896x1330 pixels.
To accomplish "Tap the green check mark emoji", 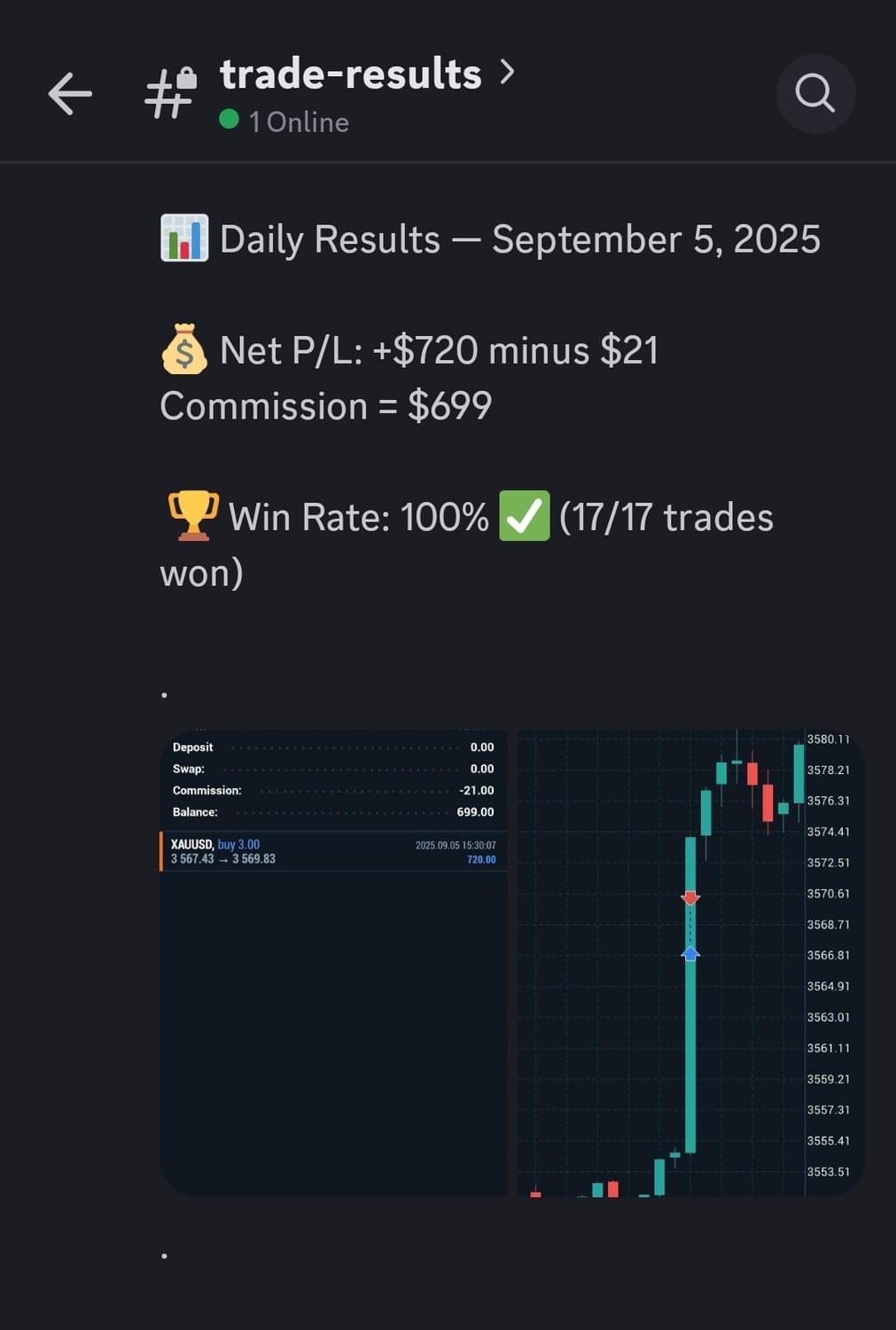I will click(x=524, y=516).
